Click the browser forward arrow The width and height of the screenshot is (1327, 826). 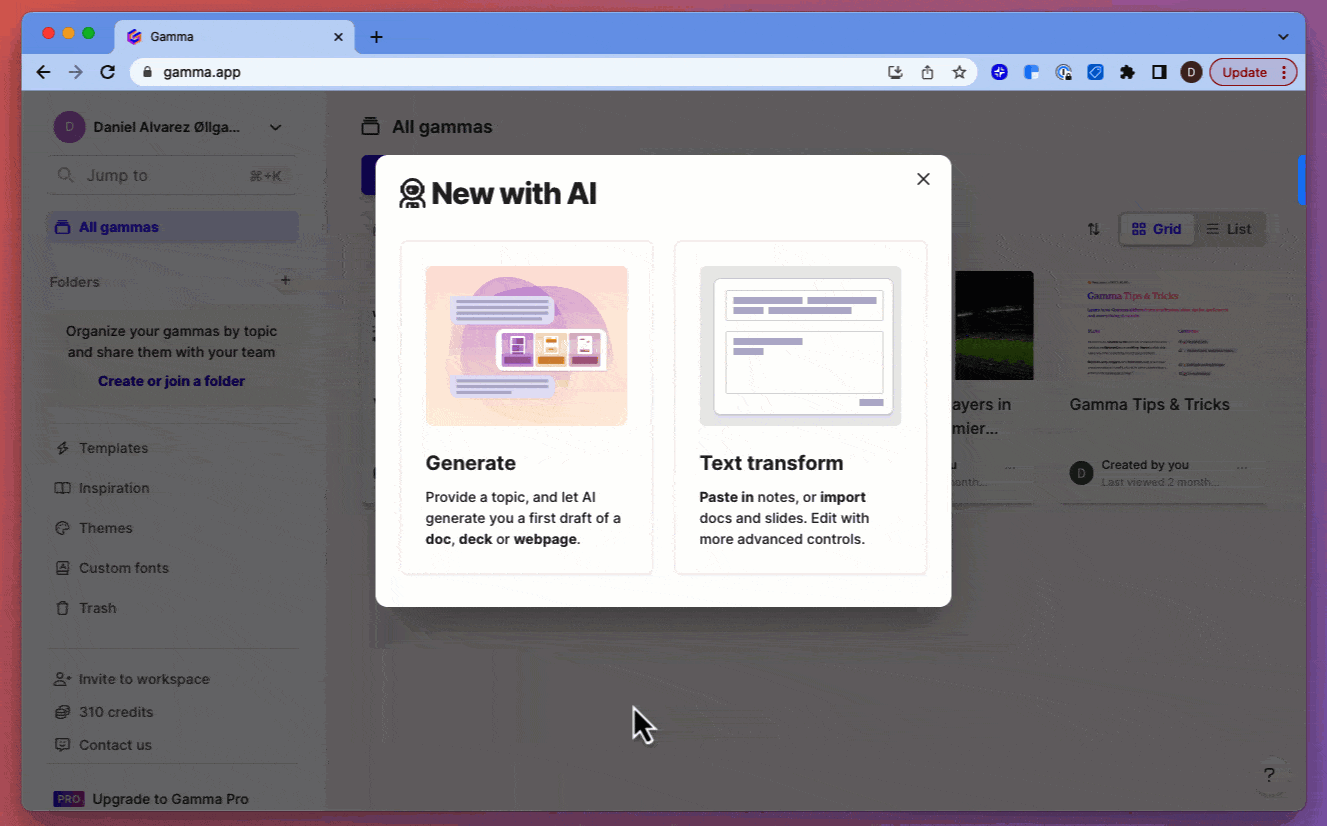pos(75,72)
